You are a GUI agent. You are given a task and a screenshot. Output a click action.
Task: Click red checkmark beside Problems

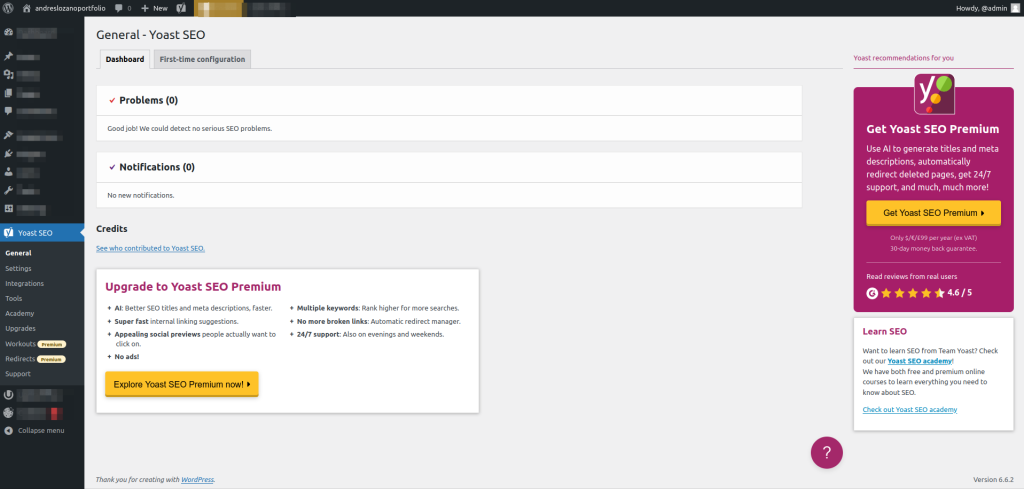point(112,101)
